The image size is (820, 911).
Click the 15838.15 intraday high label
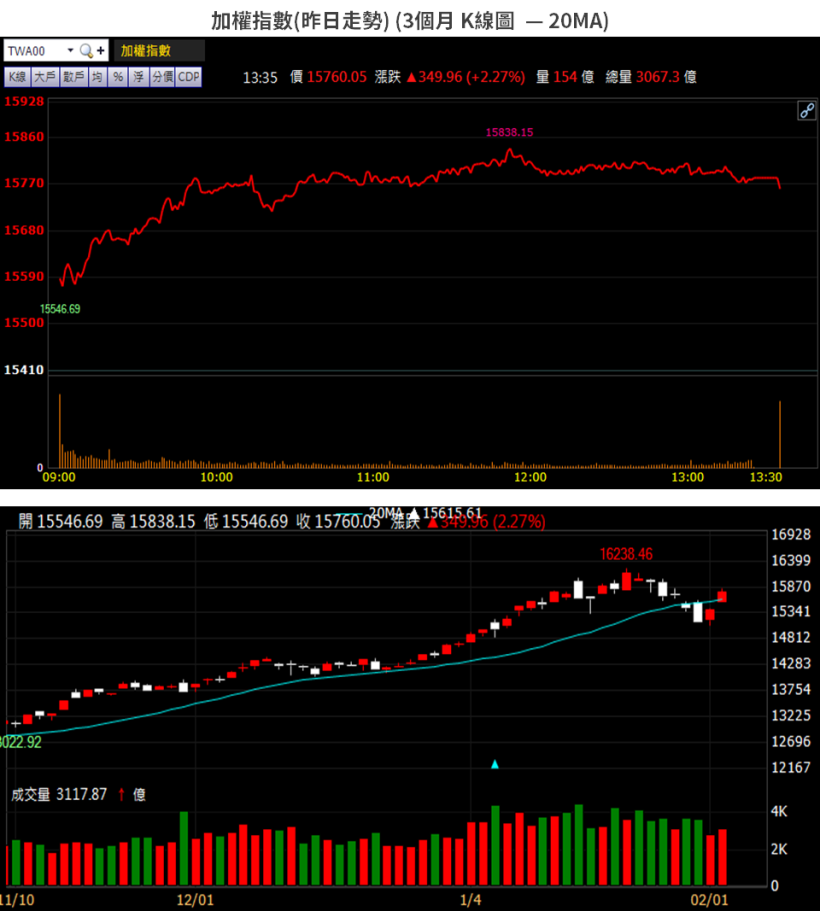[509, 132]
